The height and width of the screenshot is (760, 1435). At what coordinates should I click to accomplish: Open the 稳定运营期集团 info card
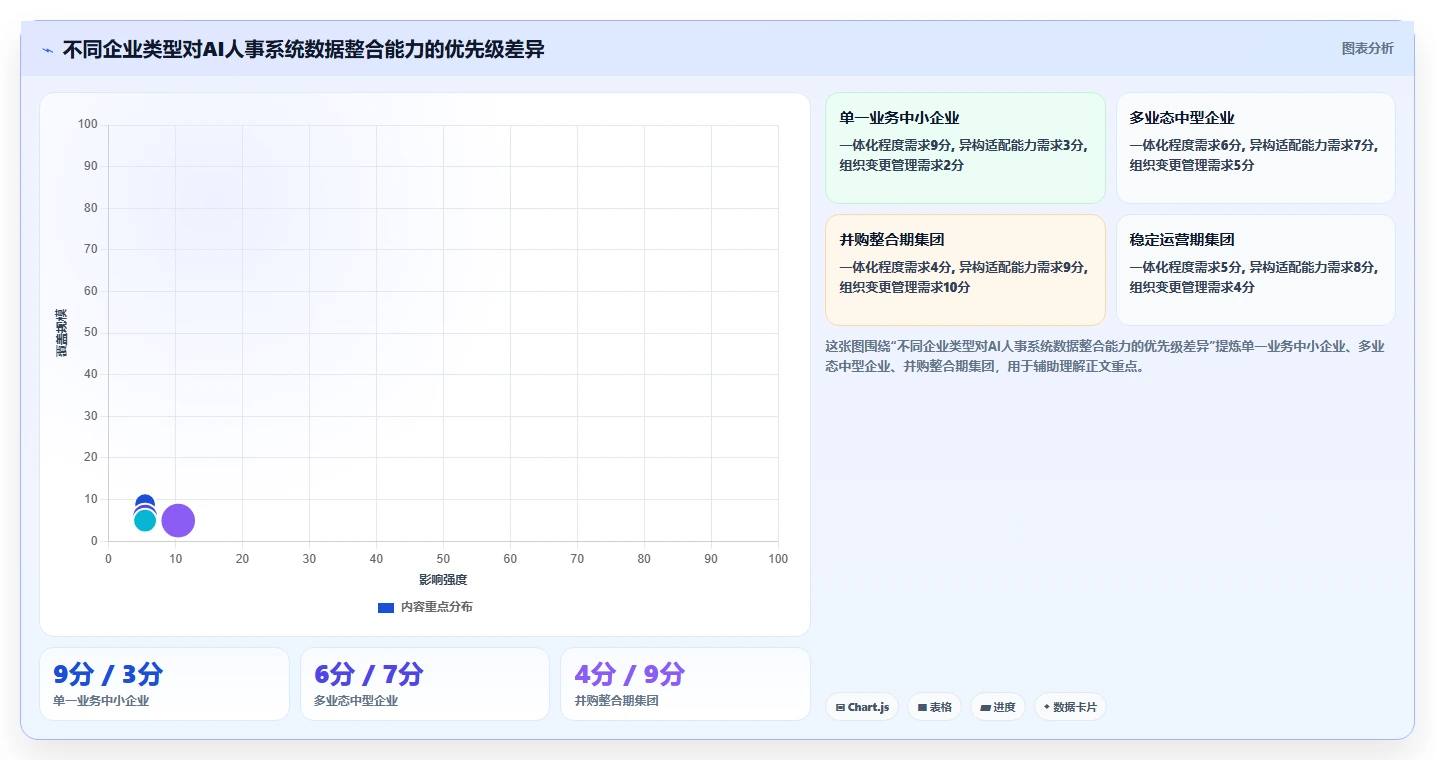pyautogui.click(x=1255, y=270)
